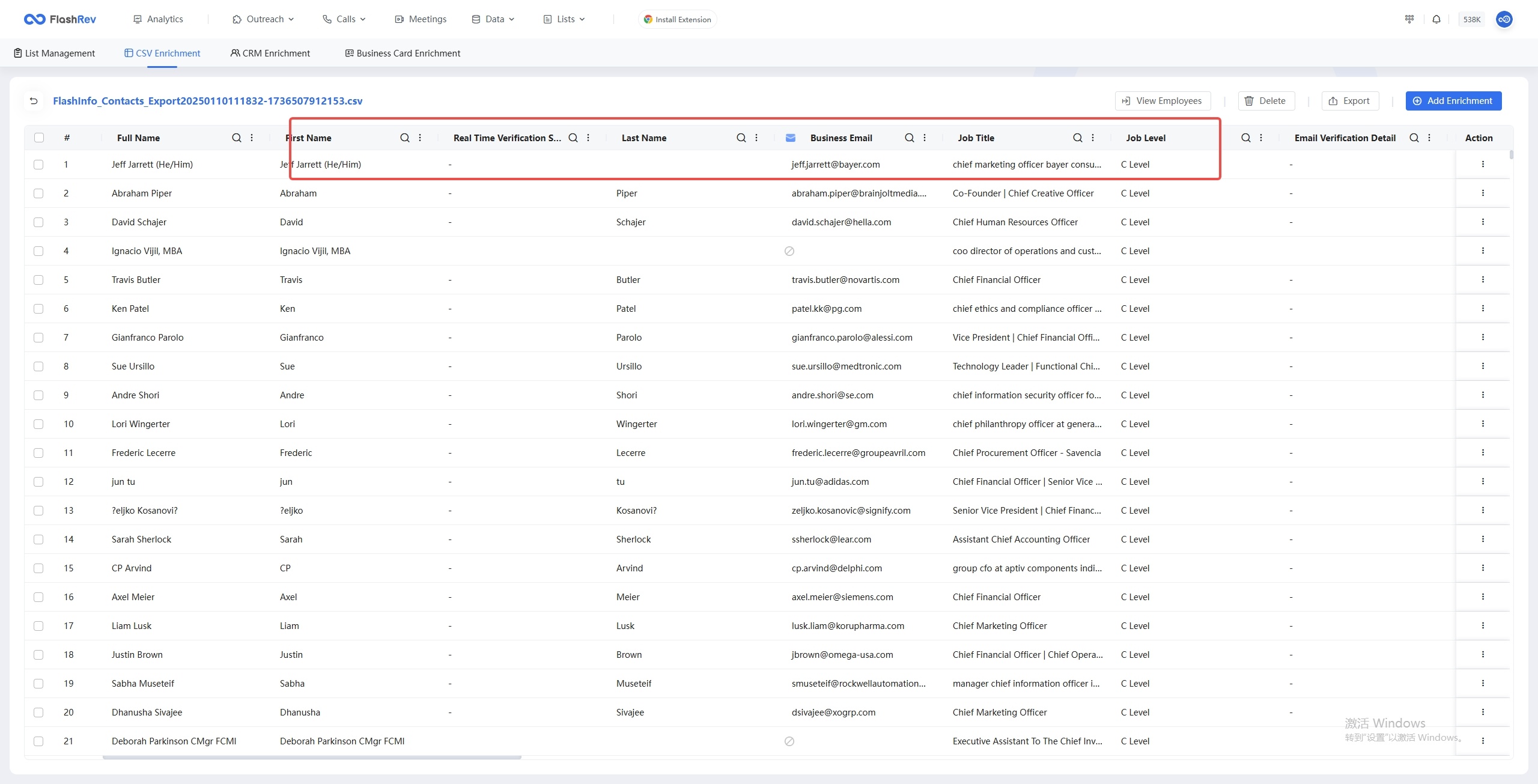1538x784 pixels.
Task: Switch to List Management tab
Action: (54, 53)
